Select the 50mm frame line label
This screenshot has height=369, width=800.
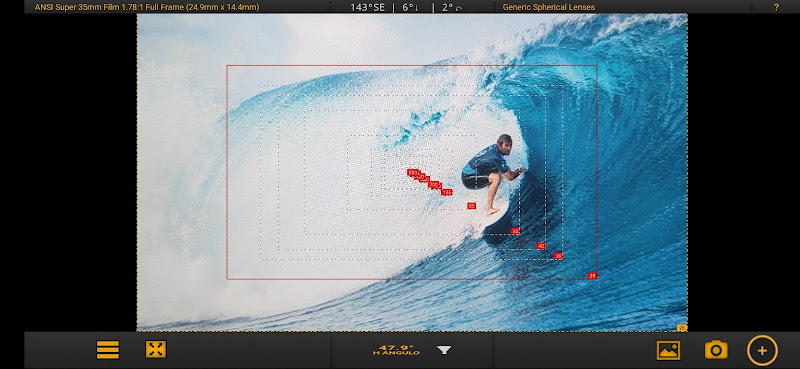click(x=516, y=231)
